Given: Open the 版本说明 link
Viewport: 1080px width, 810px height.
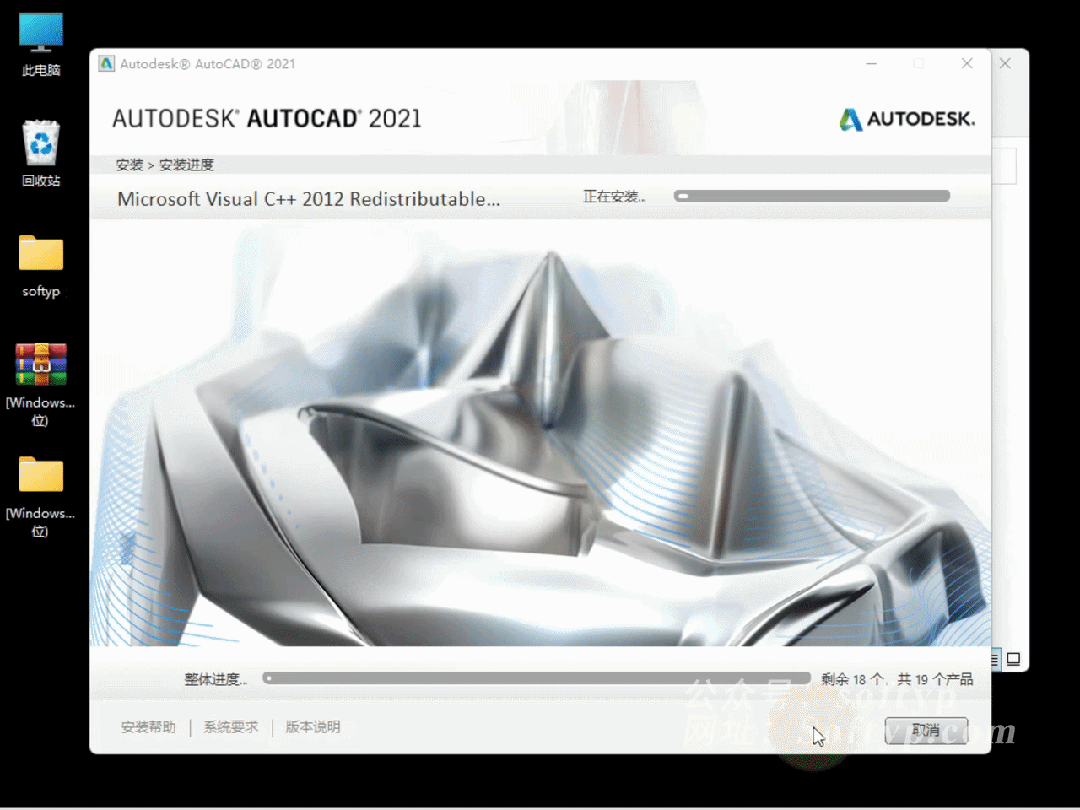Looking at the screenshot, I should pyautogui.click(x=313, y=727).
